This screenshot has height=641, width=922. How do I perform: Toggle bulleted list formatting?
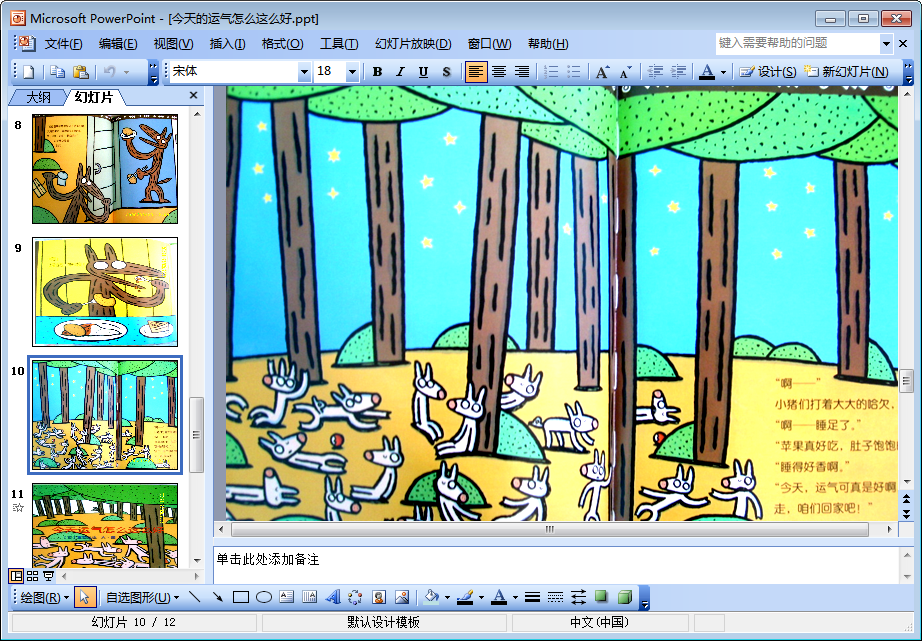pos(574,72)
